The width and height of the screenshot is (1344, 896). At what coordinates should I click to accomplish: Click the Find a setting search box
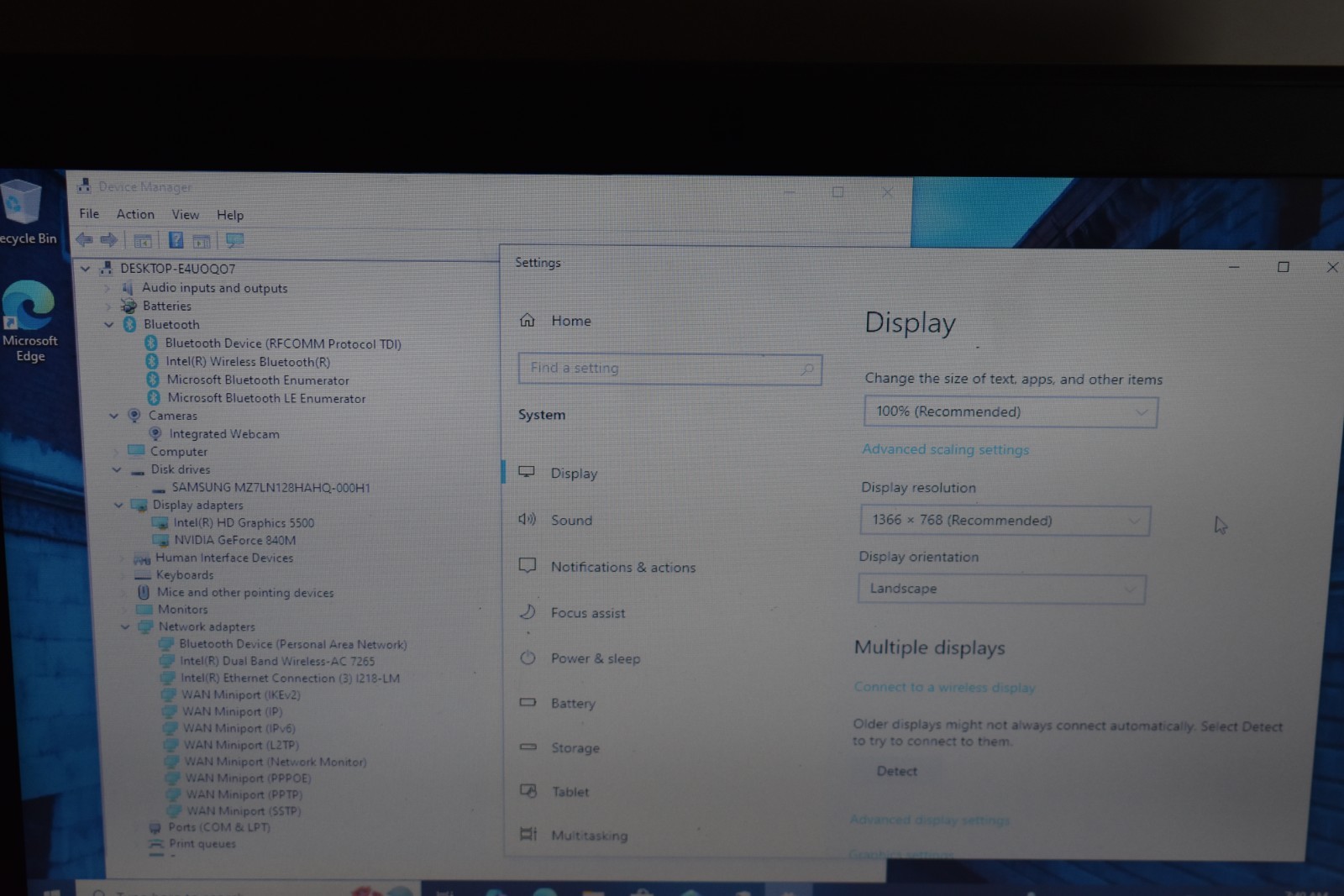pyautogui.click(x=669, y=369)
